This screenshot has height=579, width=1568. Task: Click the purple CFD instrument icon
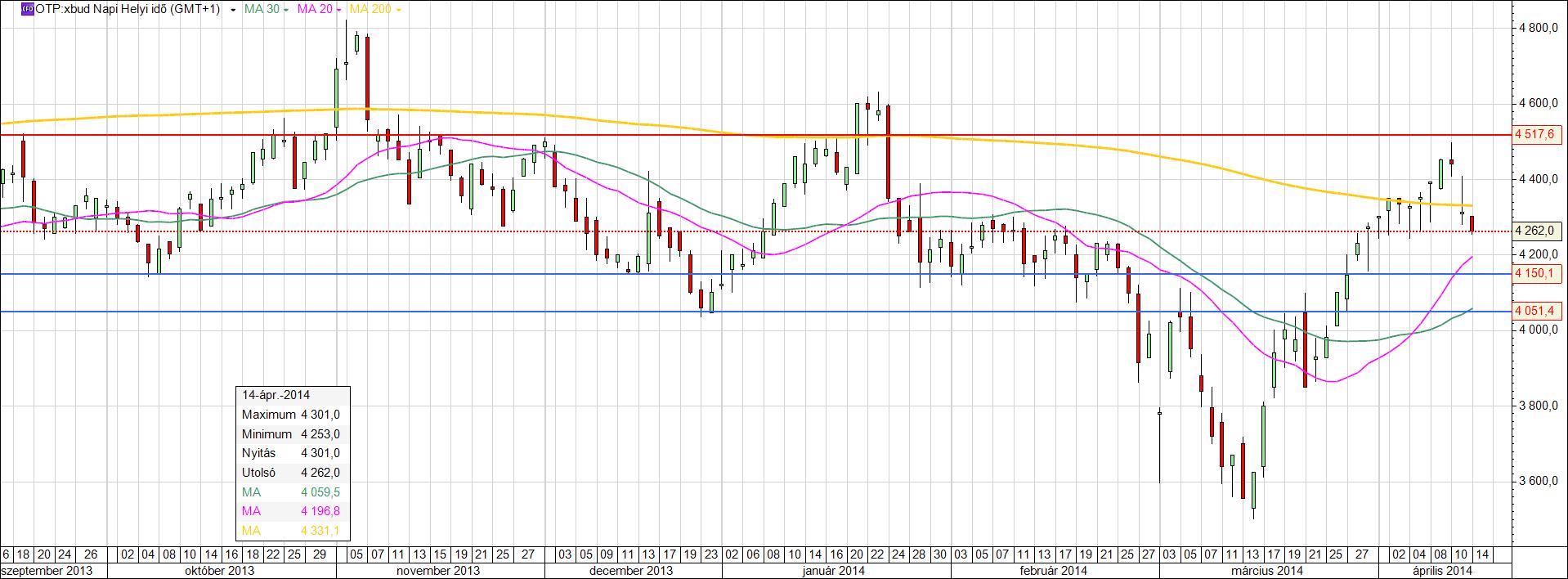point(27,9)
